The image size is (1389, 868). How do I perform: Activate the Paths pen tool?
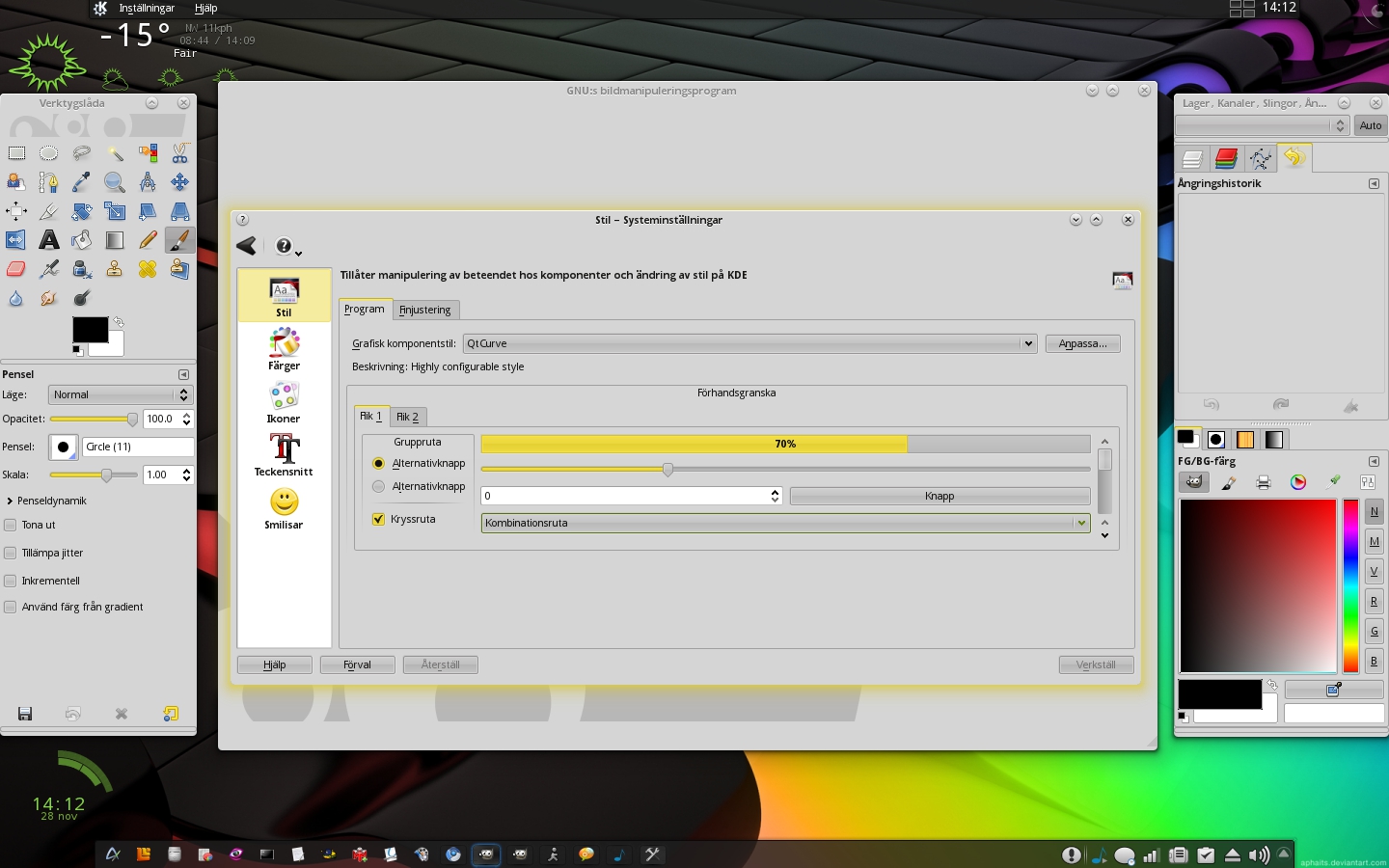(x=49, y=181)
